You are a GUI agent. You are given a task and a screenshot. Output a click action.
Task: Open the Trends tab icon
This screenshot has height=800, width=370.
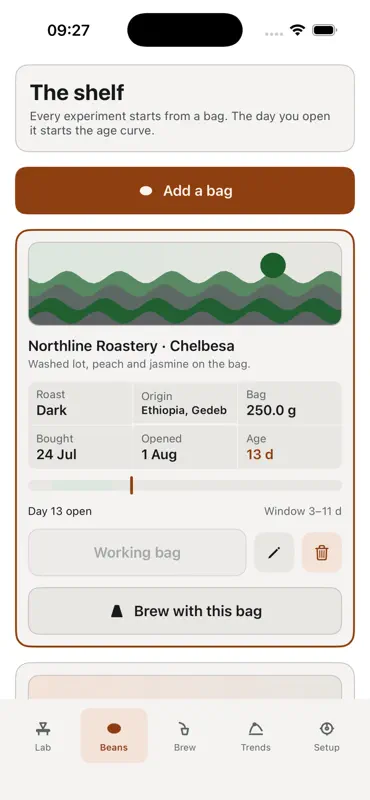coord(256,729)
